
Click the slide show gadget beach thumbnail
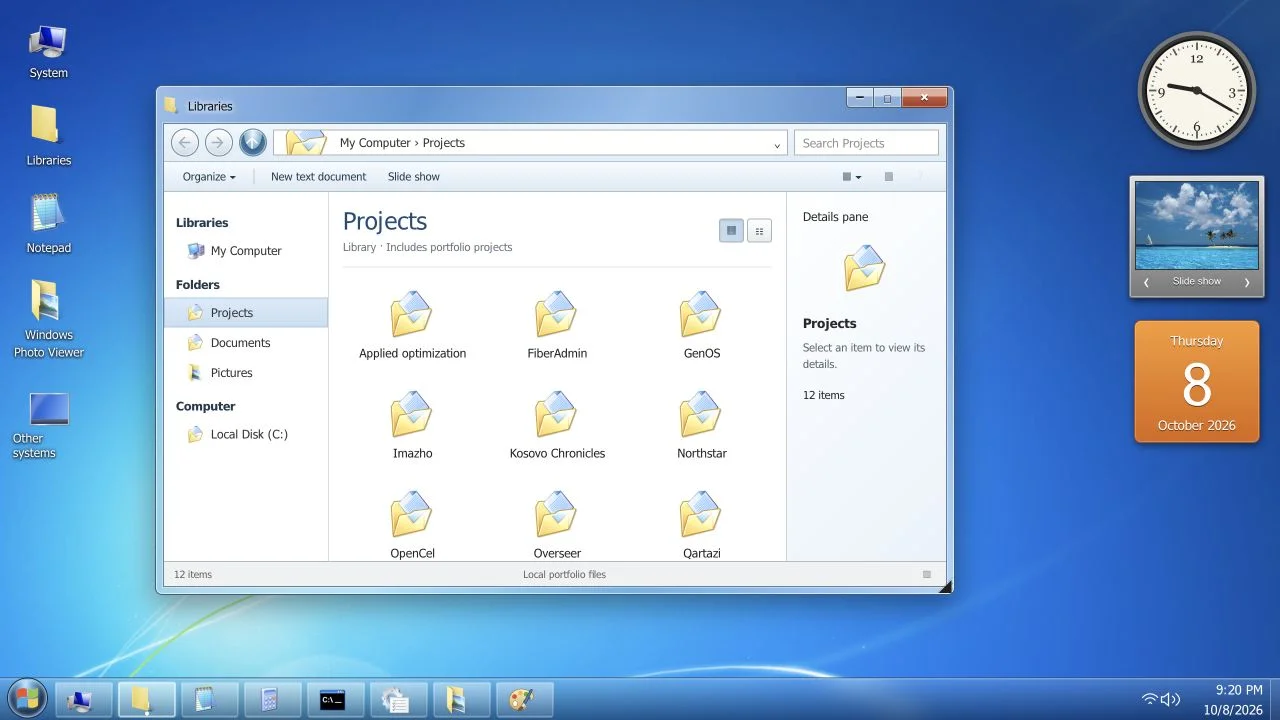coord(1196,225)
